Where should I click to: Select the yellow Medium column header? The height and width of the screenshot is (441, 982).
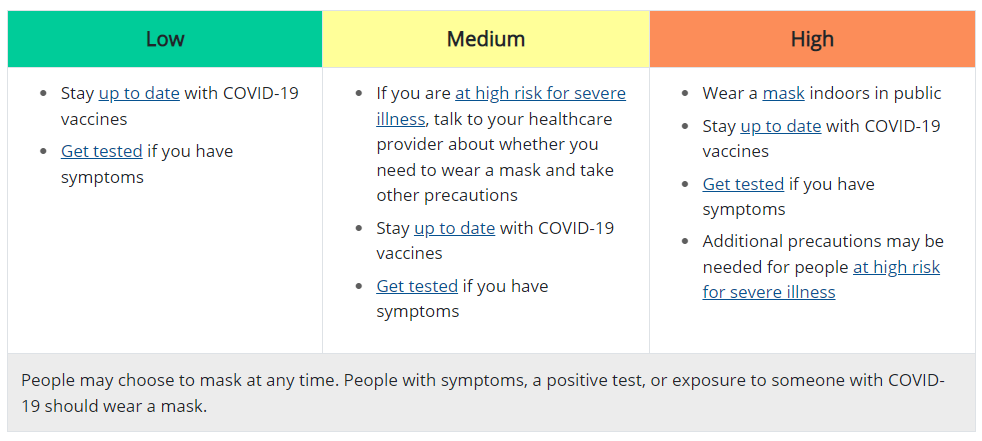tap(486, 40)
